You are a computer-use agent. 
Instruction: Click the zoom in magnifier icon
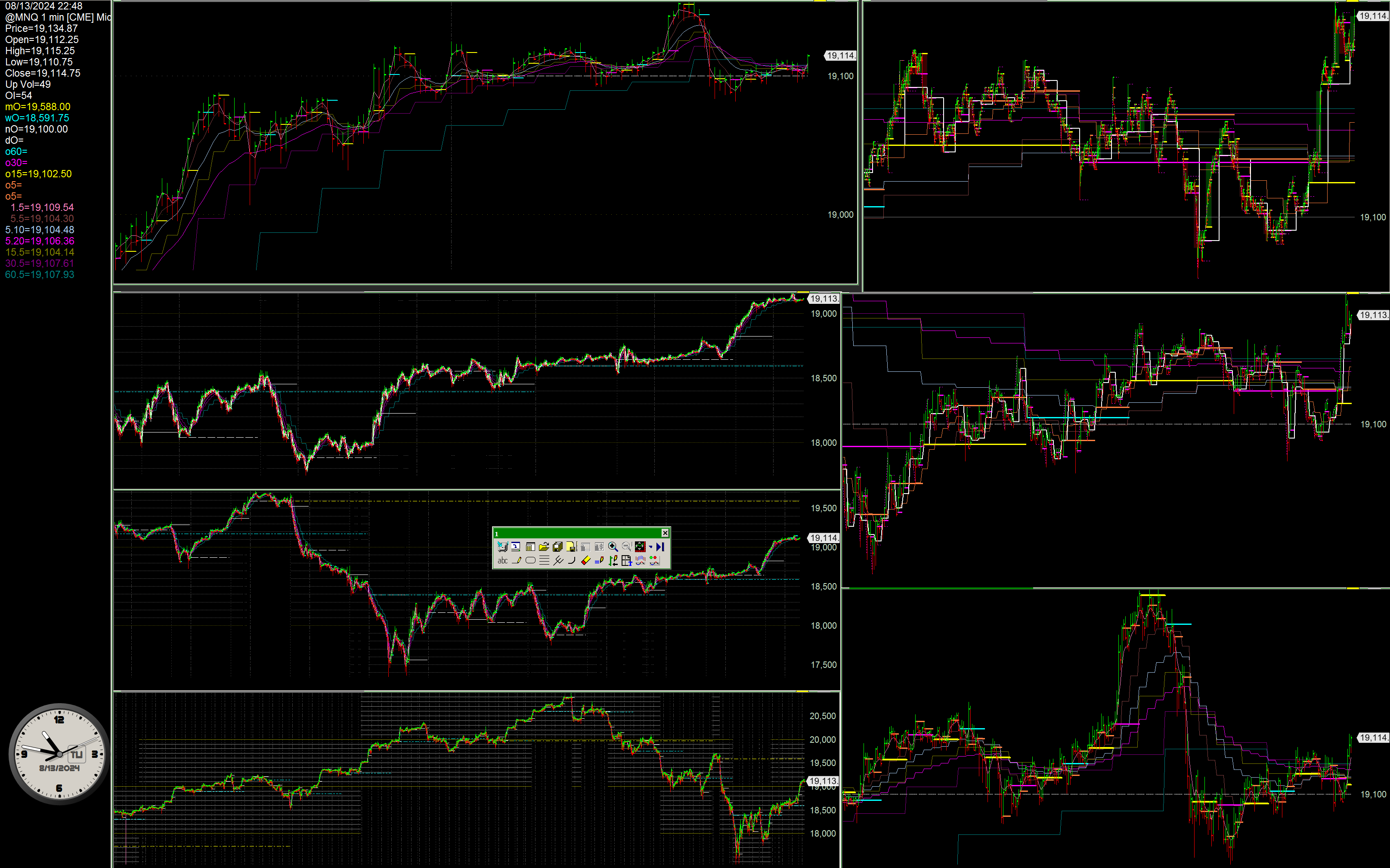tap(613, 547)
